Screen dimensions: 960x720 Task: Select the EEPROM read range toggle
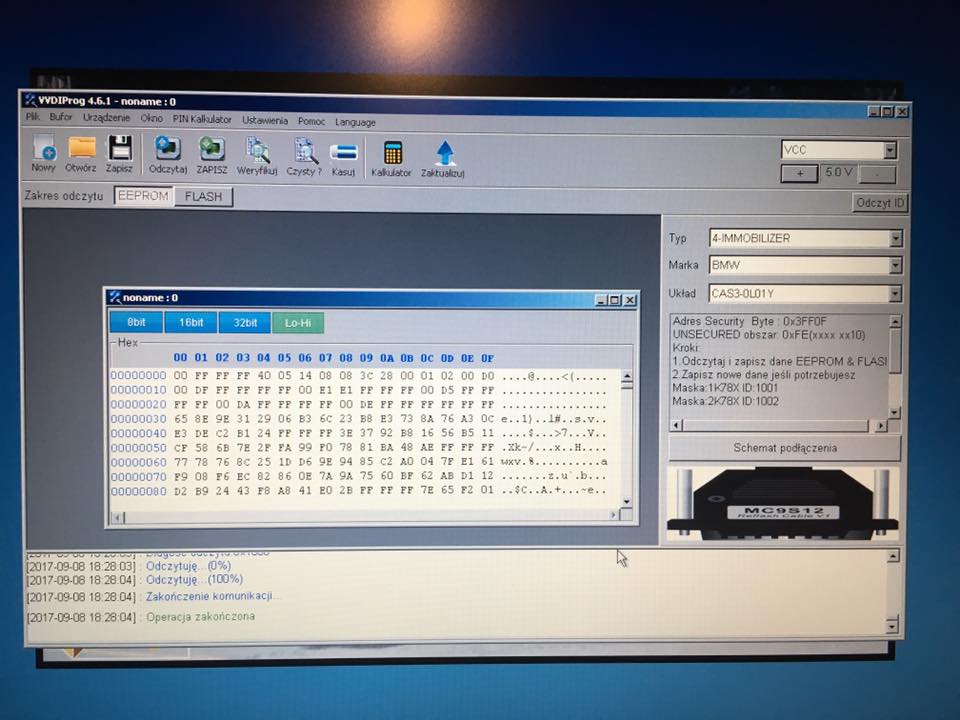pos(143,196)
